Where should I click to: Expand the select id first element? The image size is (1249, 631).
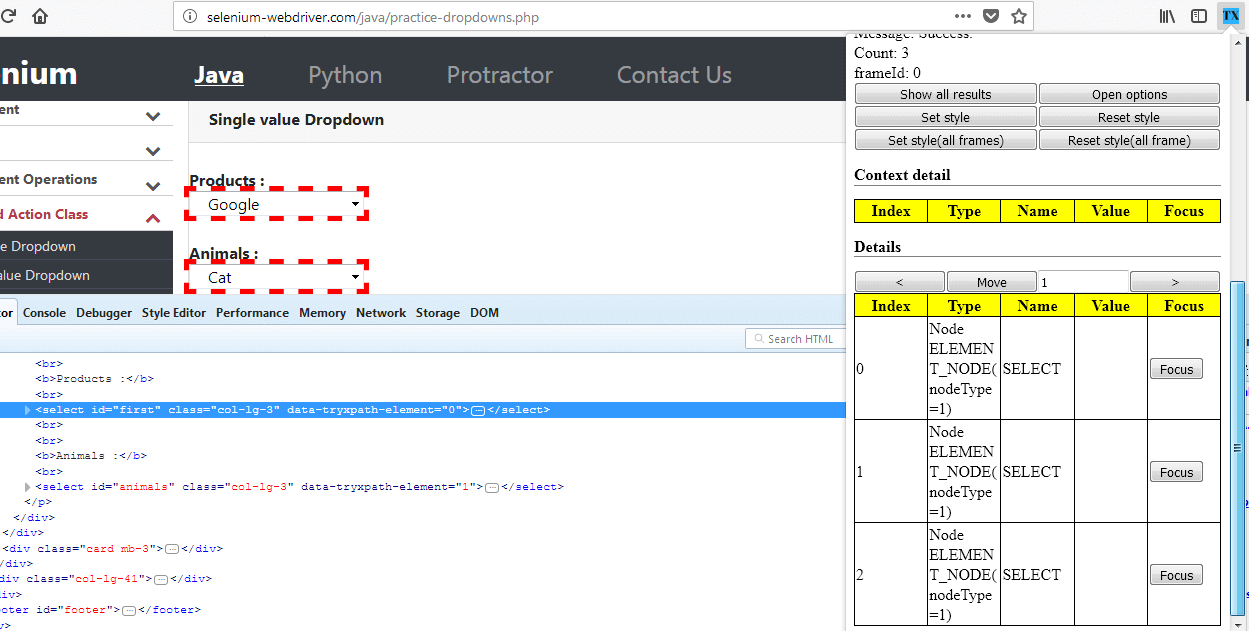click(27, 409)
